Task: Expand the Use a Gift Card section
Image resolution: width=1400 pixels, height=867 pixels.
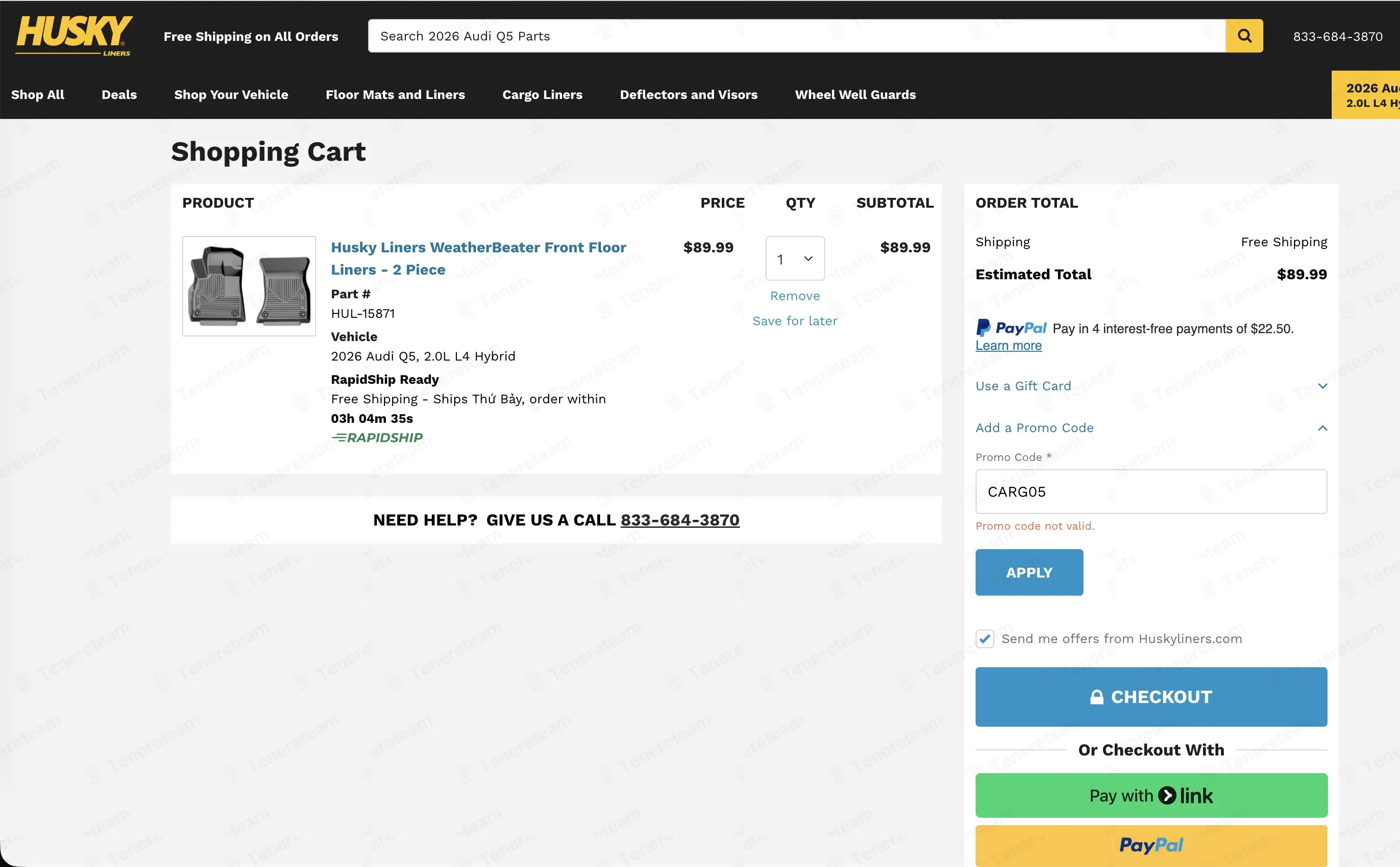Action: pyautogui.click(x=1151, y=386)
